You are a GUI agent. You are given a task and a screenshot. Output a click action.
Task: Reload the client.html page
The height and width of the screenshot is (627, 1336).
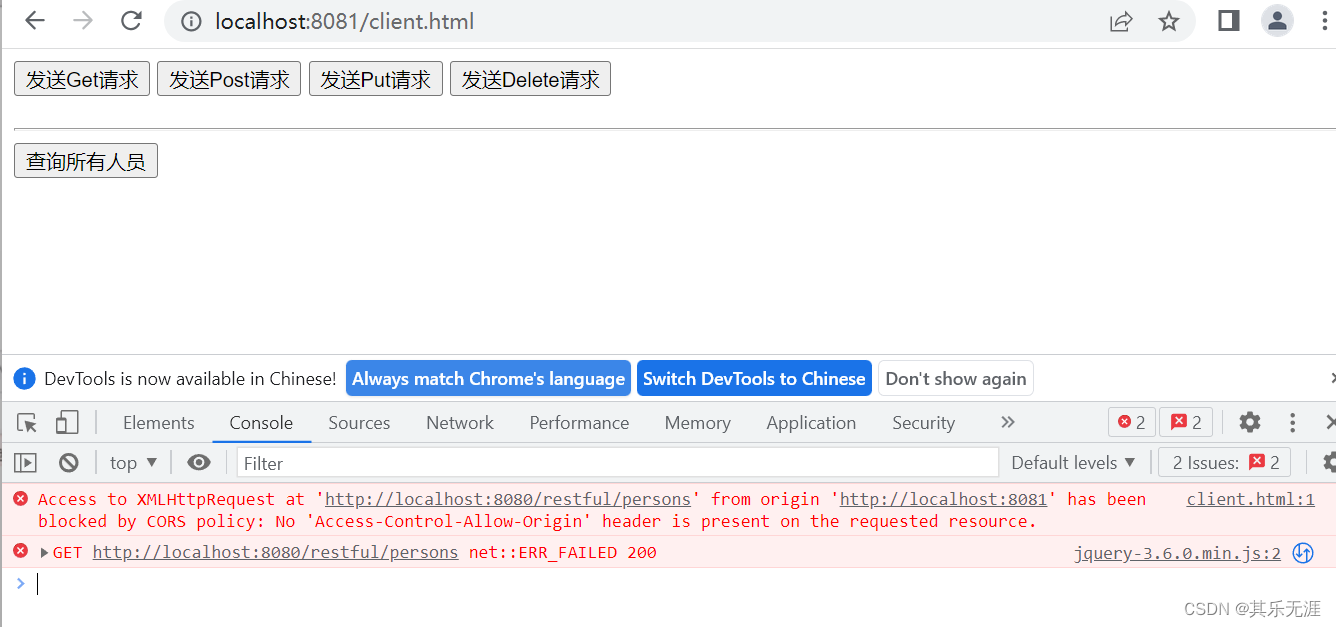pos(131,21)
